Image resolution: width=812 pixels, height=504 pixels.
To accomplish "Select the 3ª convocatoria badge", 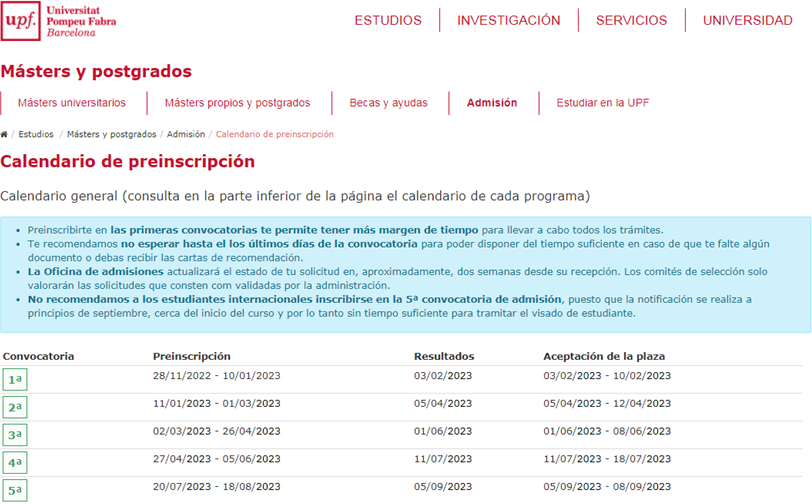I will [x=14, y=436].
